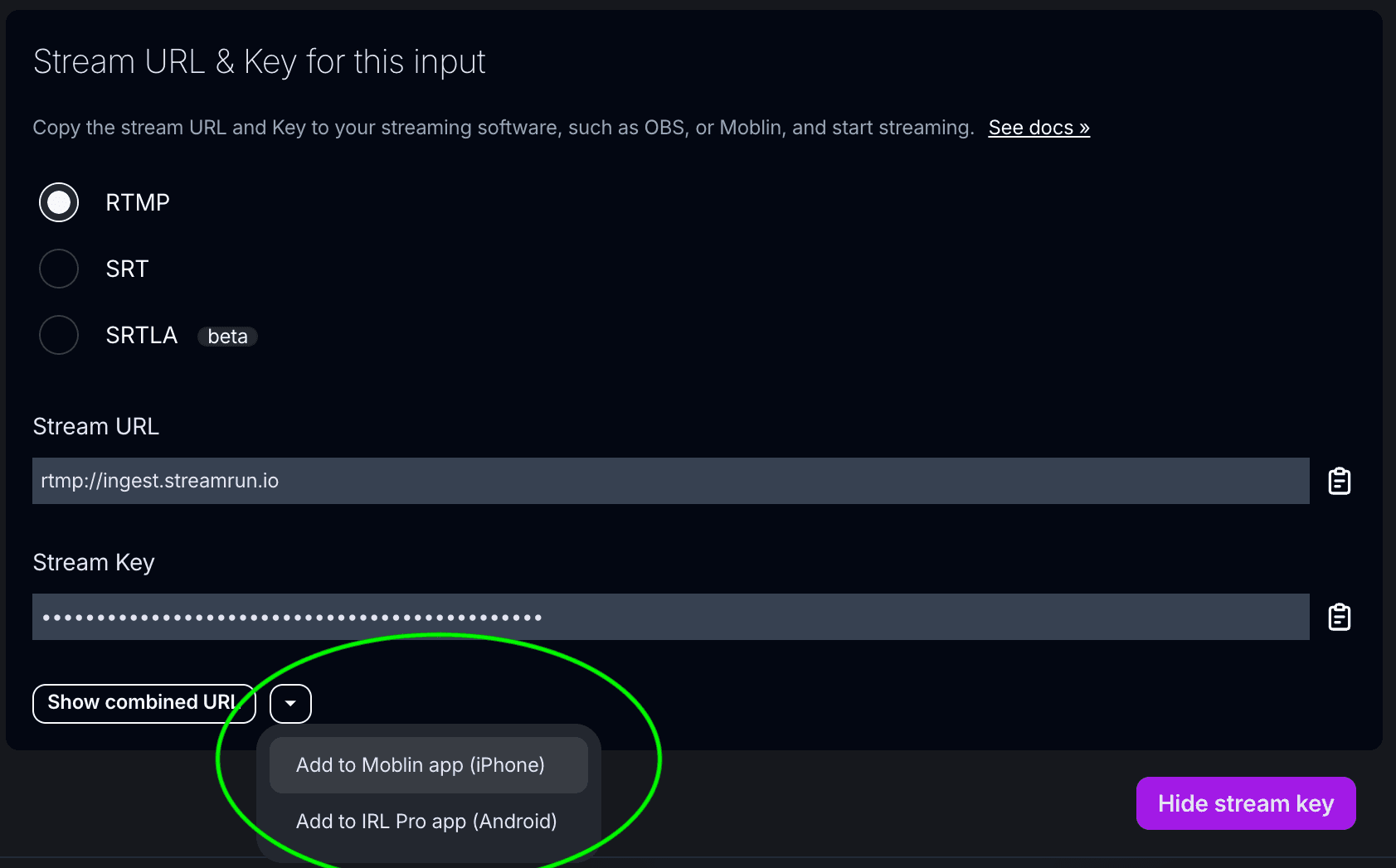
Task: Click the clipboard icon next to the masked key
Action: pyautogui.click(x=1340, y=616)
